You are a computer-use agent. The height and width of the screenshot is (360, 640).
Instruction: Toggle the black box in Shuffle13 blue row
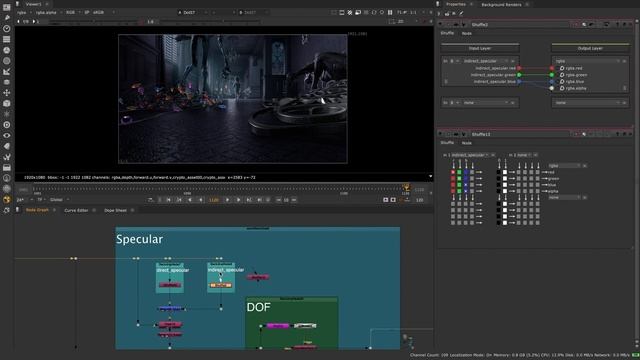tap(498, 185)
